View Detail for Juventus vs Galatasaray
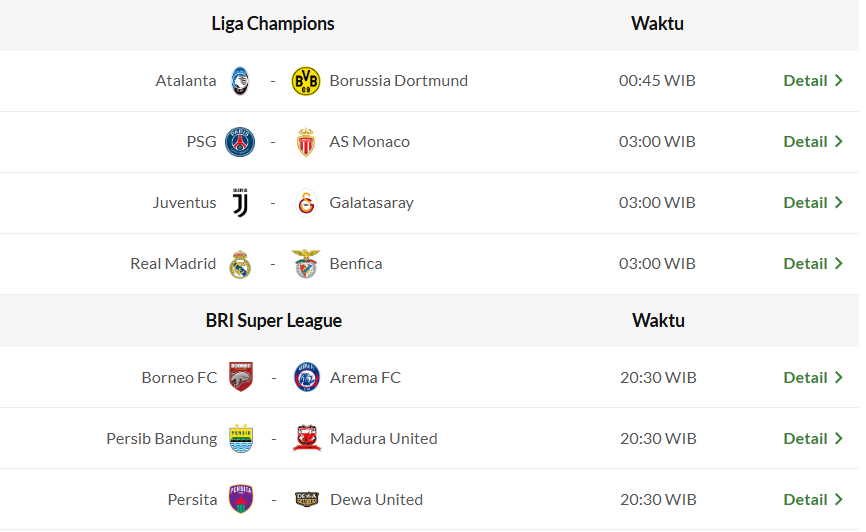The height and width of the screenshot is (532, 866). coord(812,203)
